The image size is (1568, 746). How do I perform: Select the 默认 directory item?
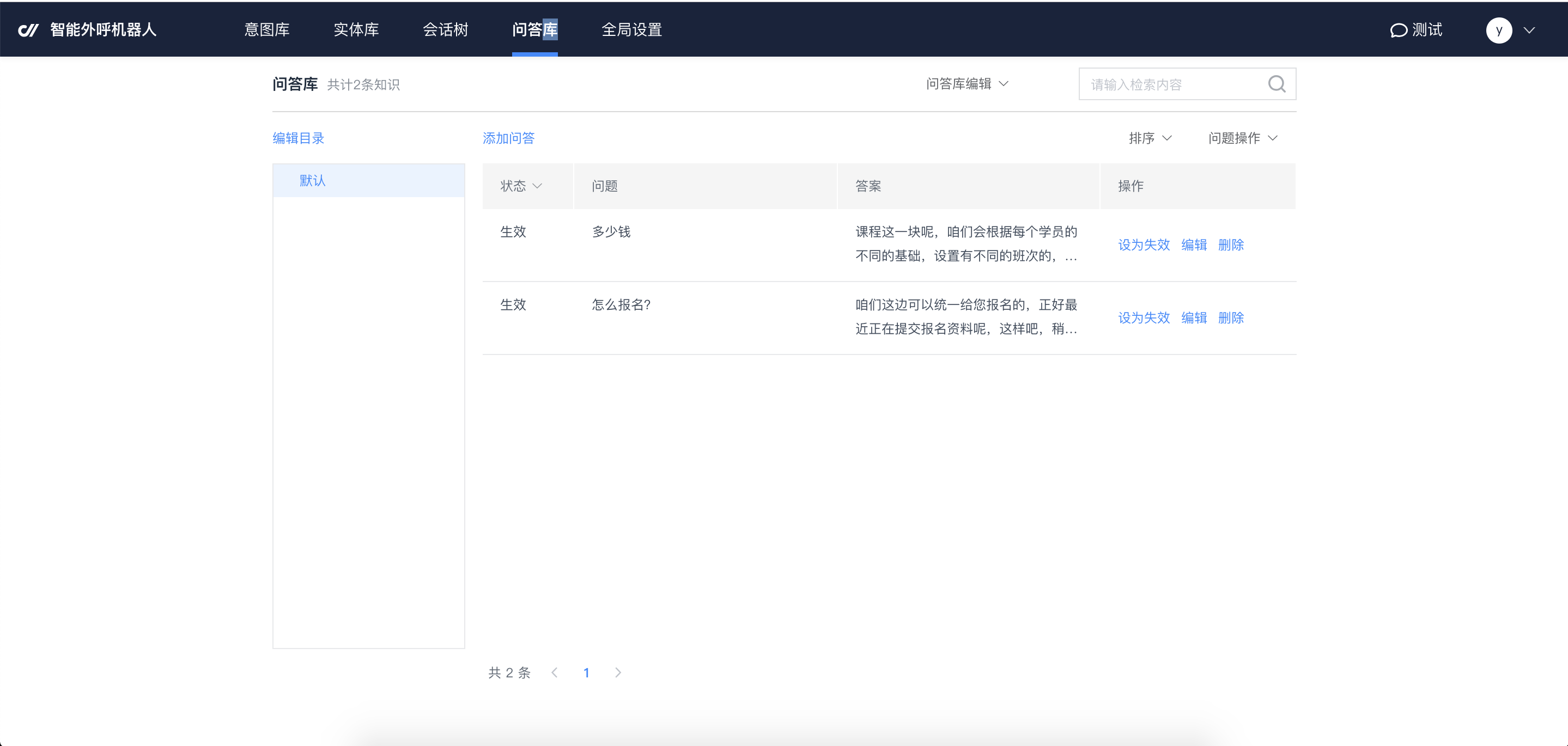coord(369,181)
